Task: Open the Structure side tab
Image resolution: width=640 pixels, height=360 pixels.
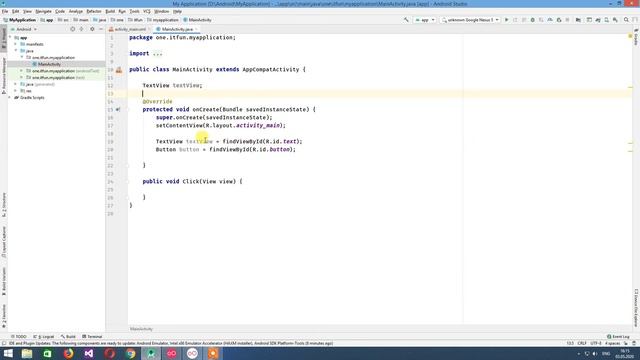Action: click(4, 205)
